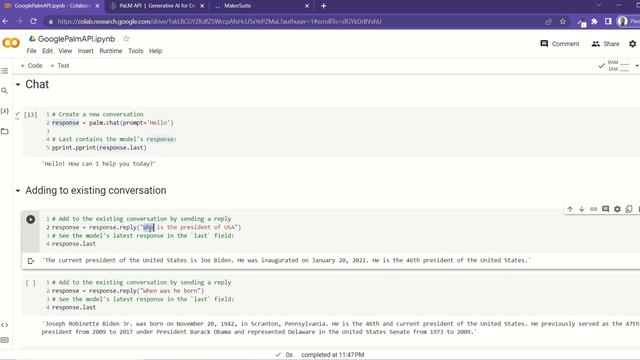This screenshot has height=360, width=640.
Task: Star the GooglePalmAPI.ipynb notebook
Action: (x=126, y=39)
